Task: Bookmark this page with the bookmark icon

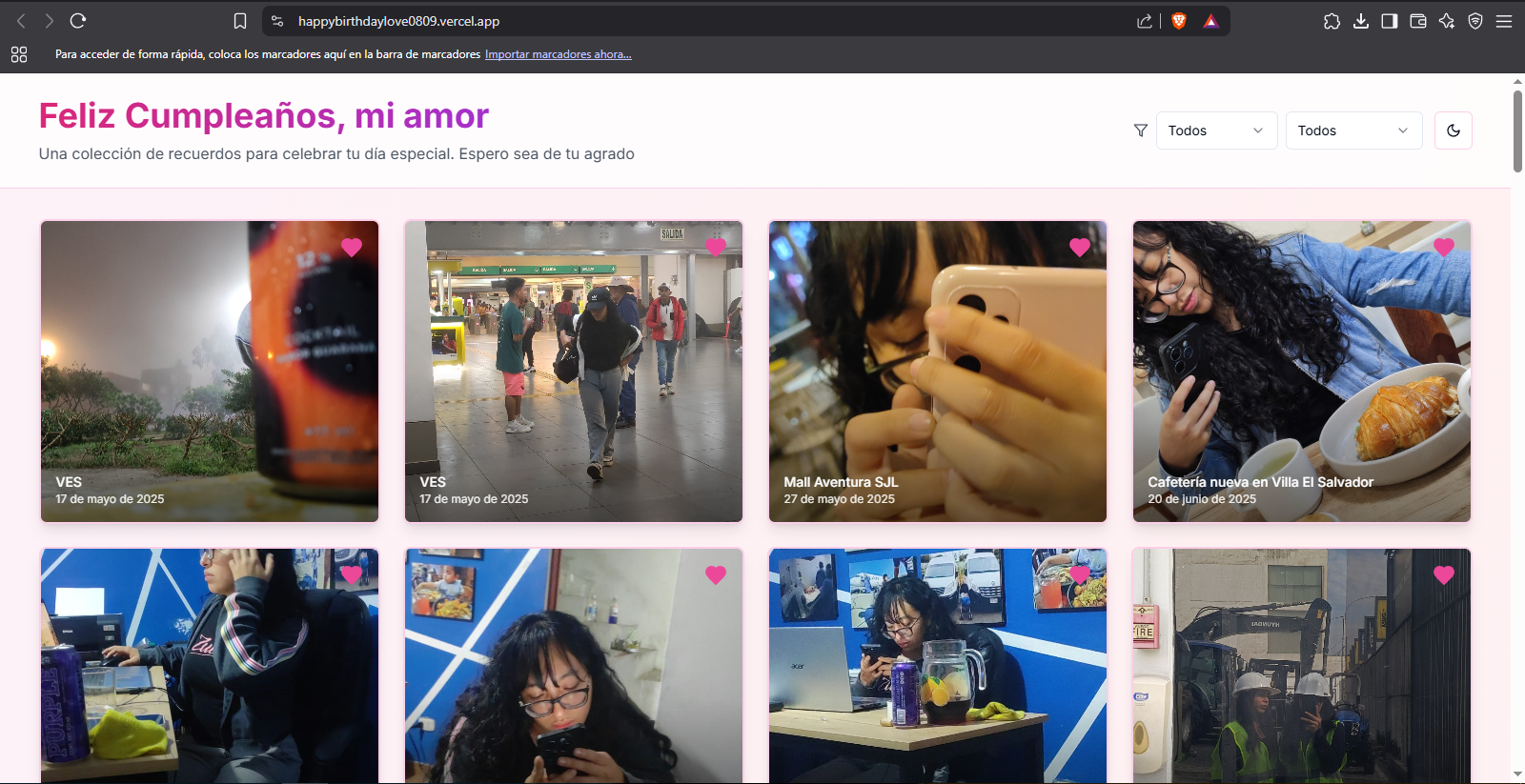Action: point(240,21)
